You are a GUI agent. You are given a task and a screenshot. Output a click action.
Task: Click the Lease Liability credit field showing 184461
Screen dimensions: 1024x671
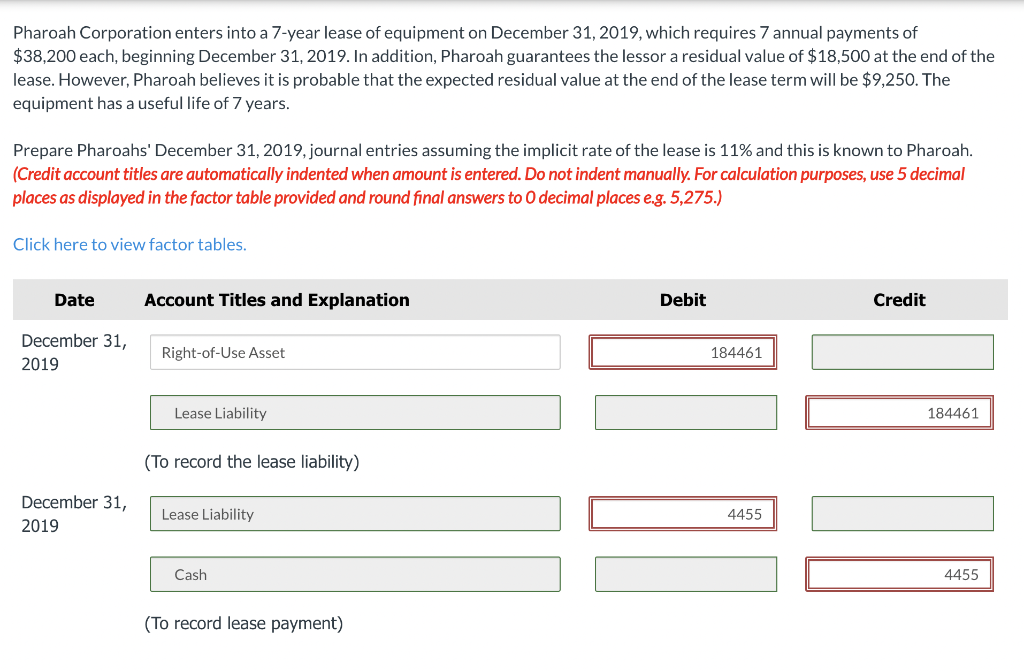899,412
